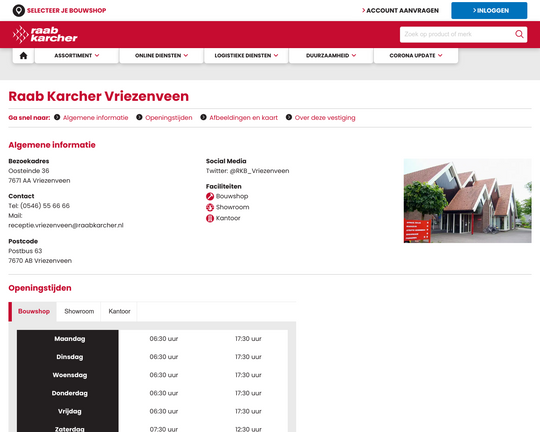Expand the Duurzaamheid chevron arrow
The image size is (540, 432).
point(354,55)
